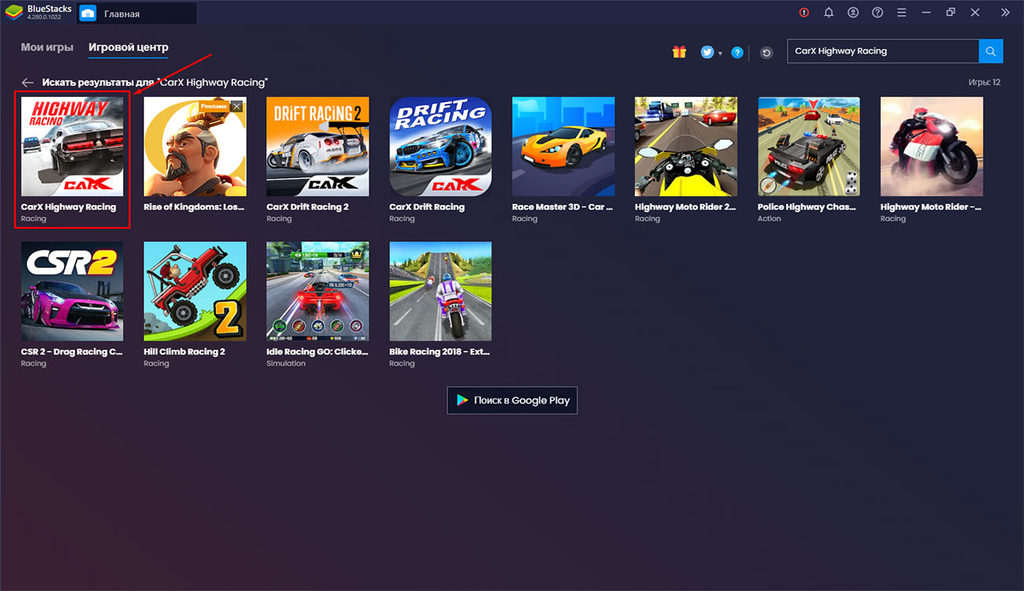
Task: Open the blue help question mark icon
Action: click(x=737, y=53)
